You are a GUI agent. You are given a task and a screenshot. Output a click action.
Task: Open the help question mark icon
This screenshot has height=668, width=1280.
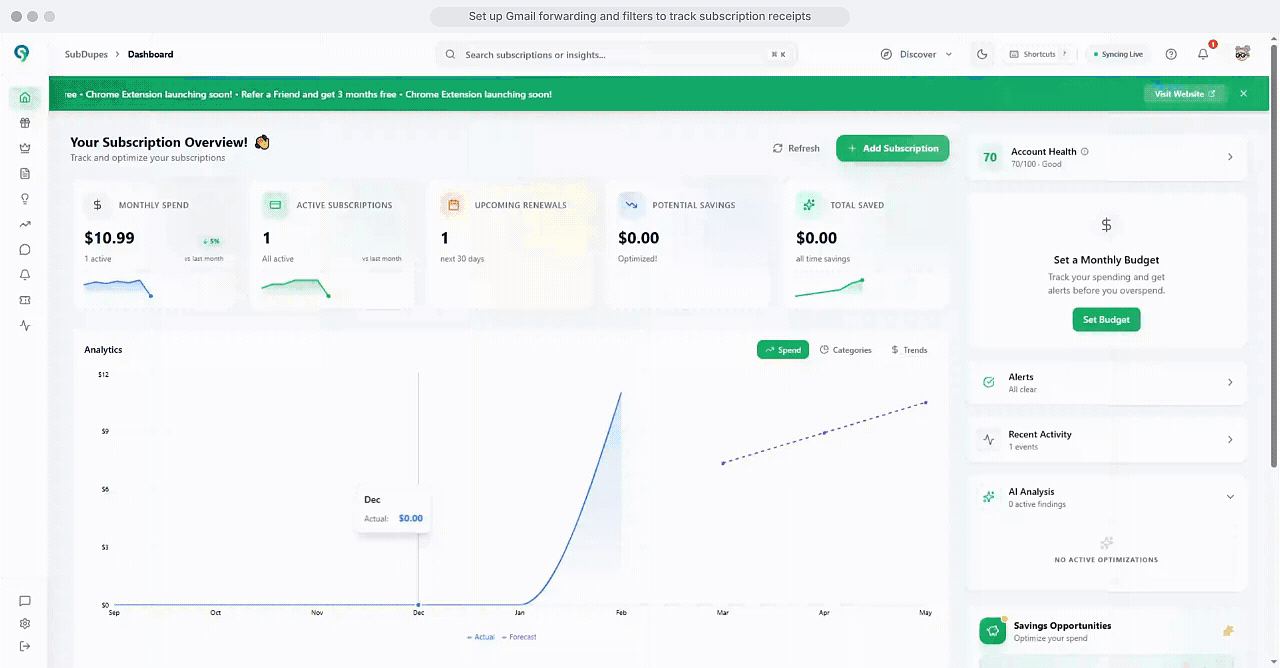1171,55
